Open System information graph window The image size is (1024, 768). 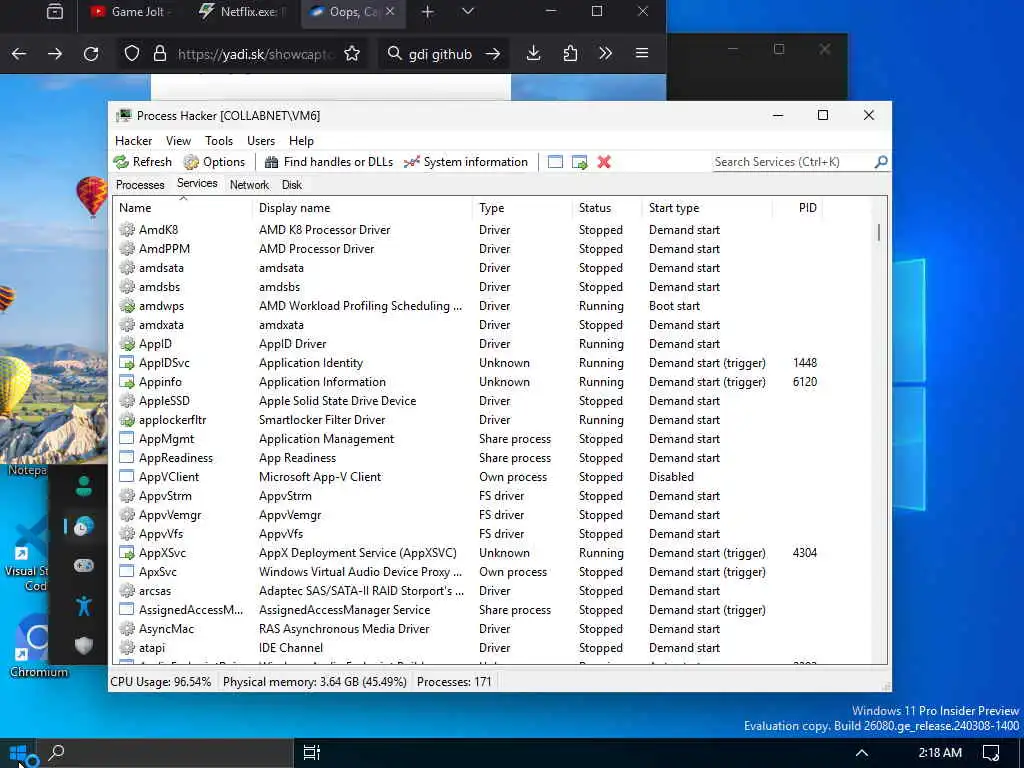[466, 162]
